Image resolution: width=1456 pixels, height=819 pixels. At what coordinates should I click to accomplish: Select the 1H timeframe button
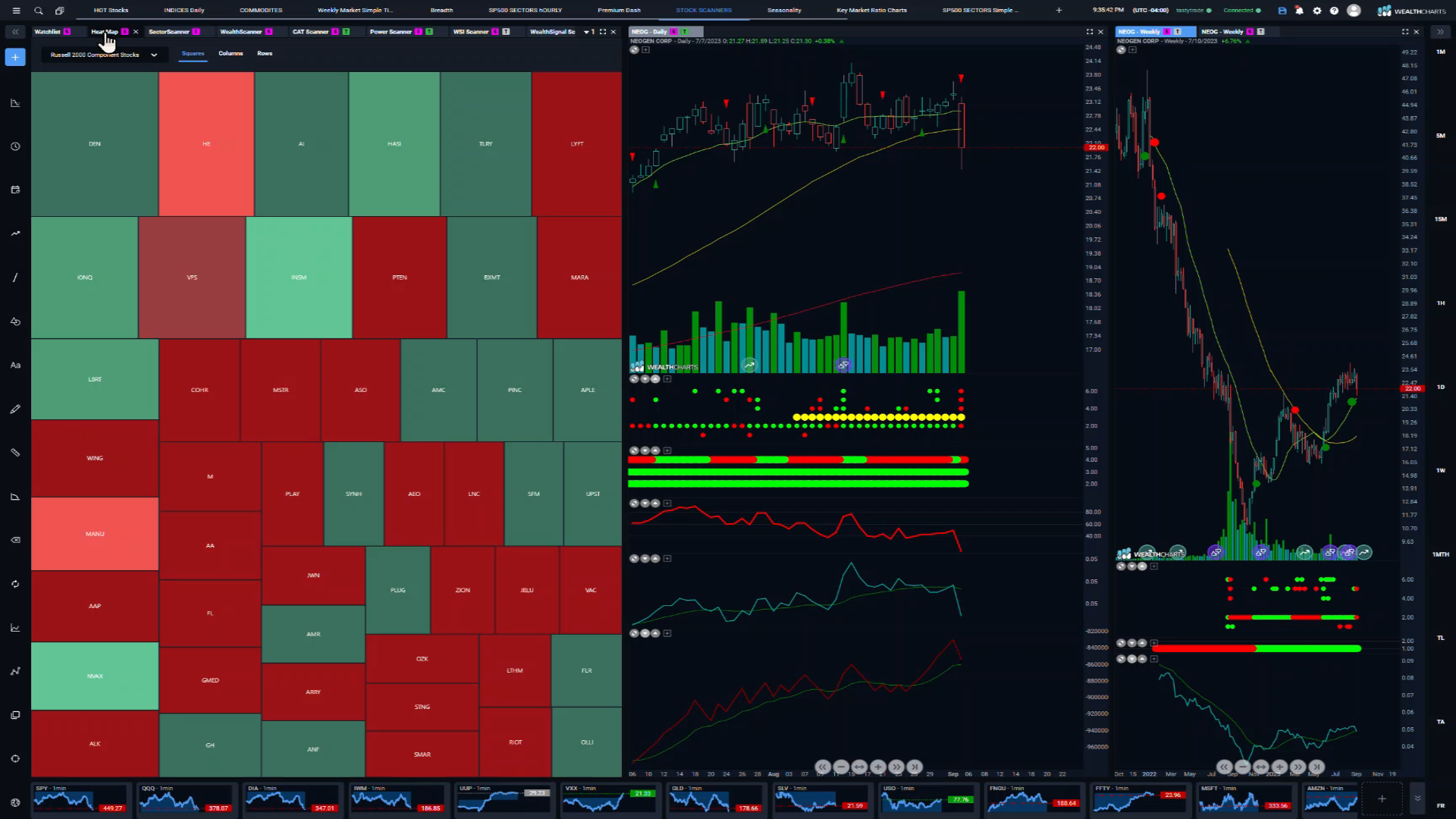[1440, 303]
